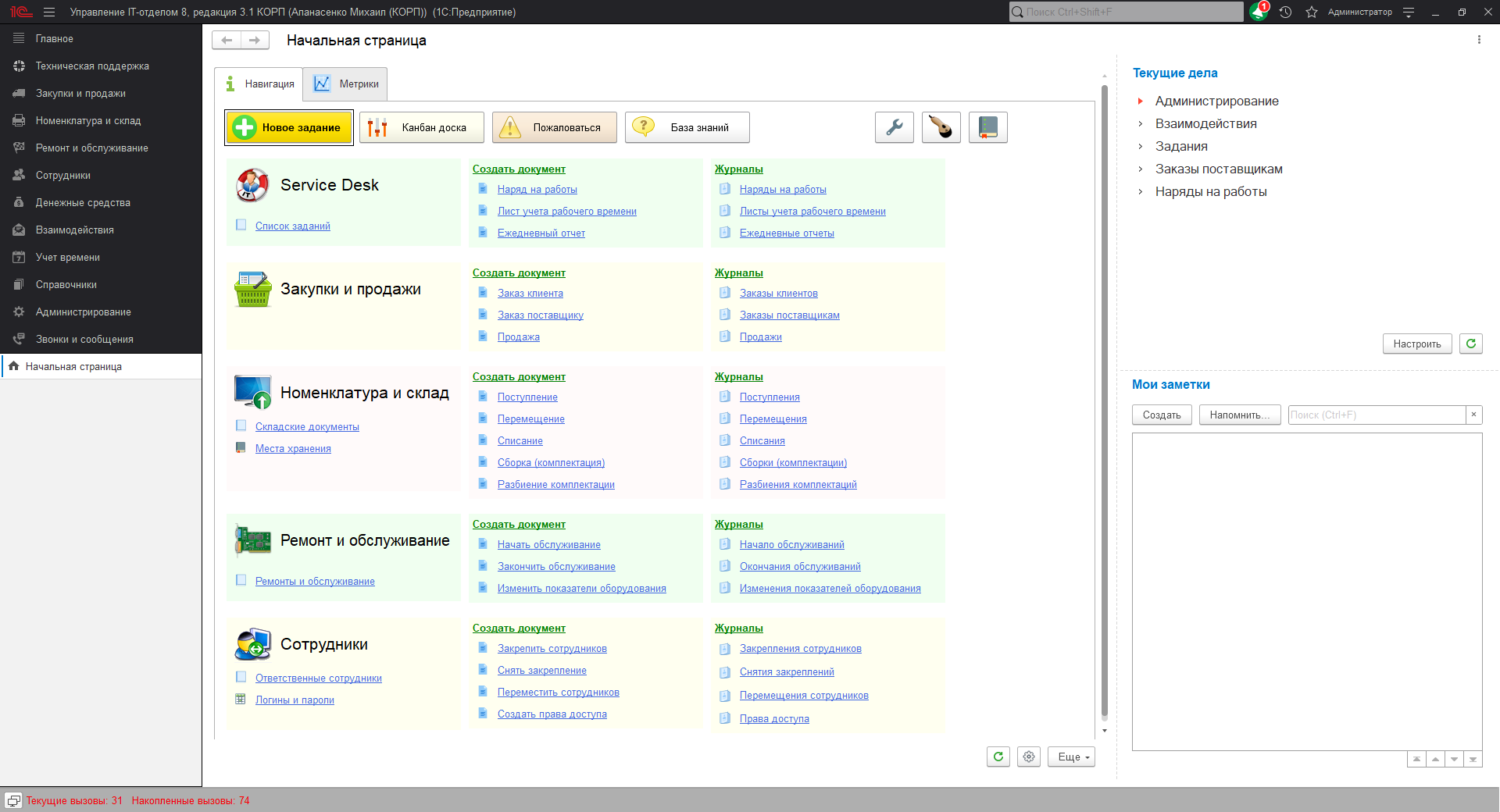Viewport: 1500px width, 812px height.
Task: Open favorites star icon in title bar
Action: pos(1312,12)
